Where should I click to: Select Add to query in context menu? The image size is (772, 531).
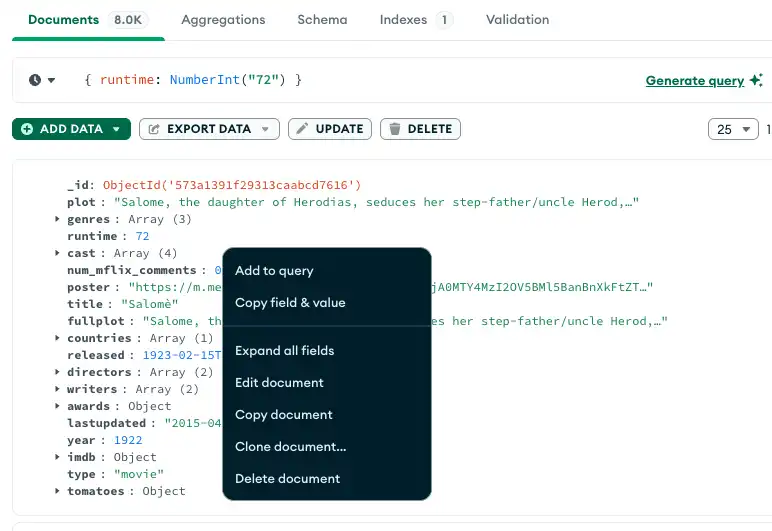[274, 271]
